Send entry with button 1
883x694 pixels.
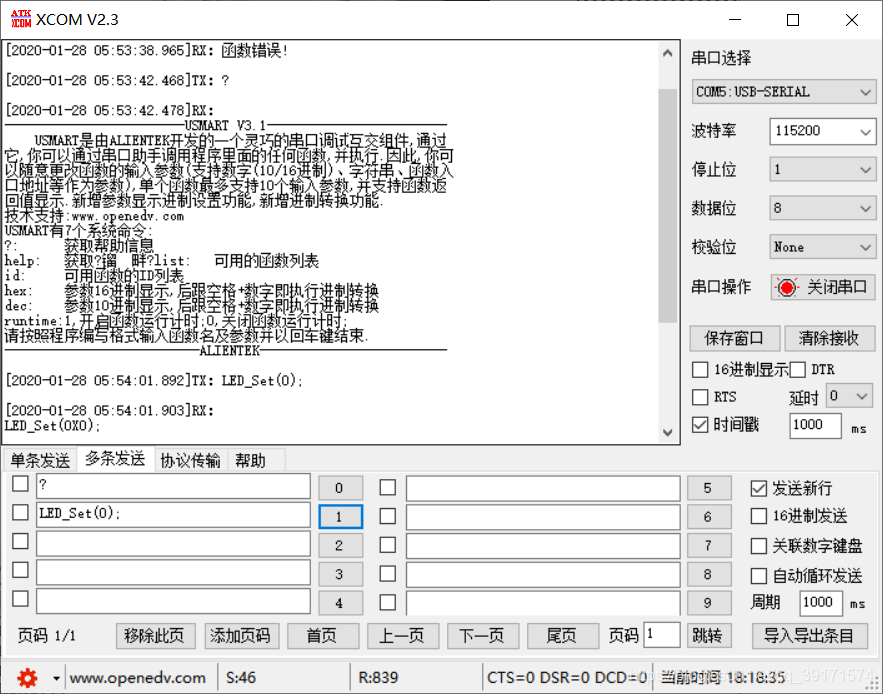coord(340,517)
